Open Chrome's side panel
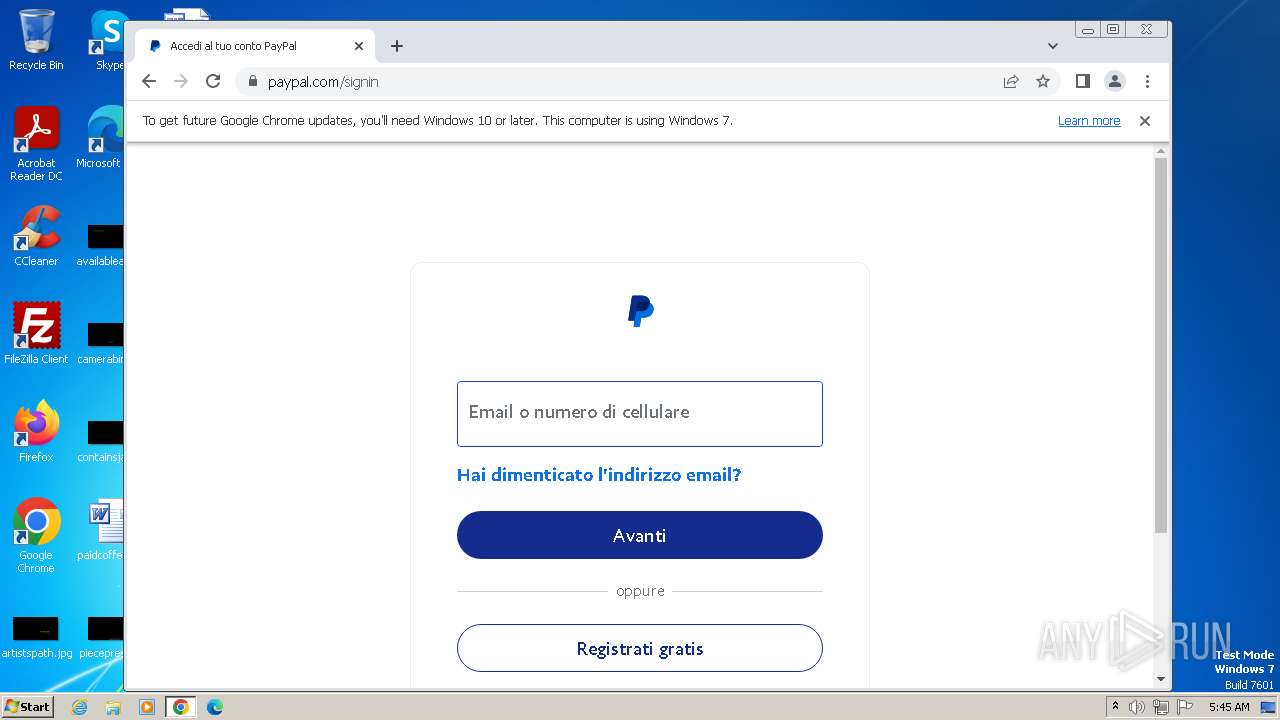 pos(1082,82)
